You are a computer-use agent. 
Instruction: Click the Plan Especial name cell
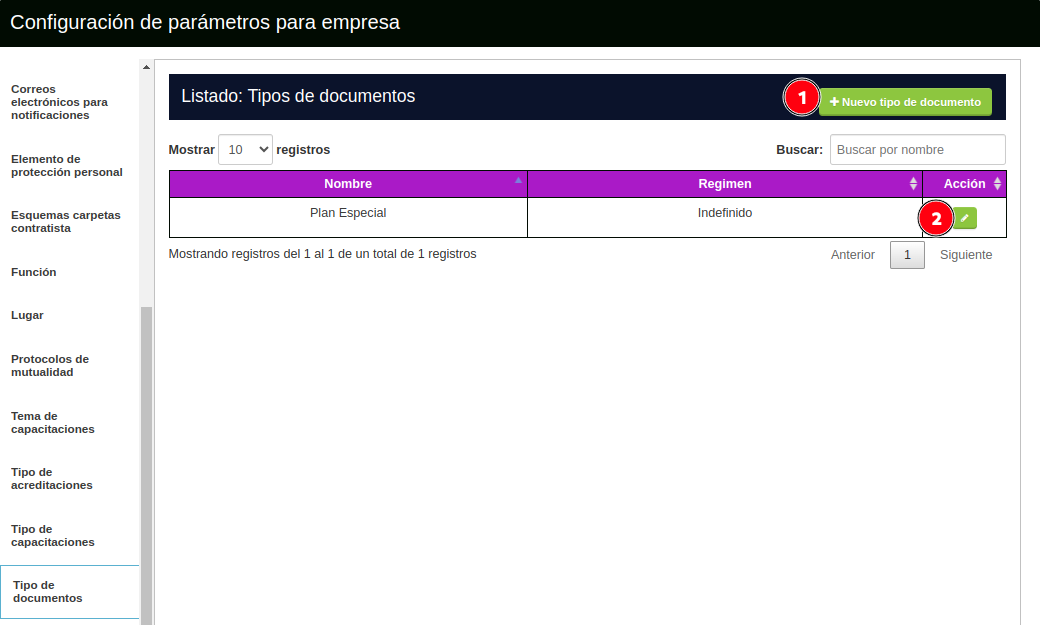(x=348, y=217)
